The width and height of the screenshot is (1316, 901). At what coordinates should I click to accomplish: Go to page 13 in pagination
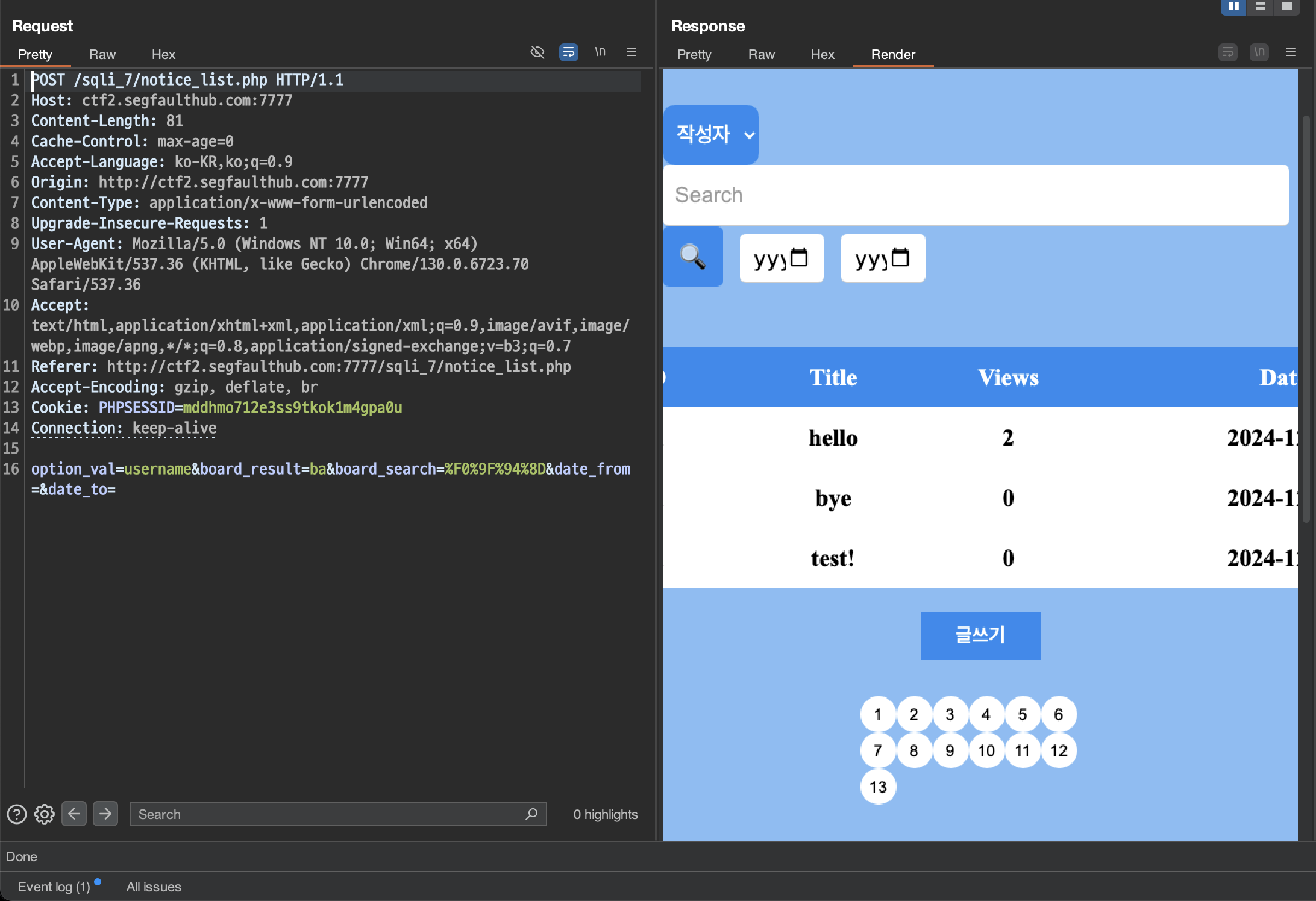878,787
